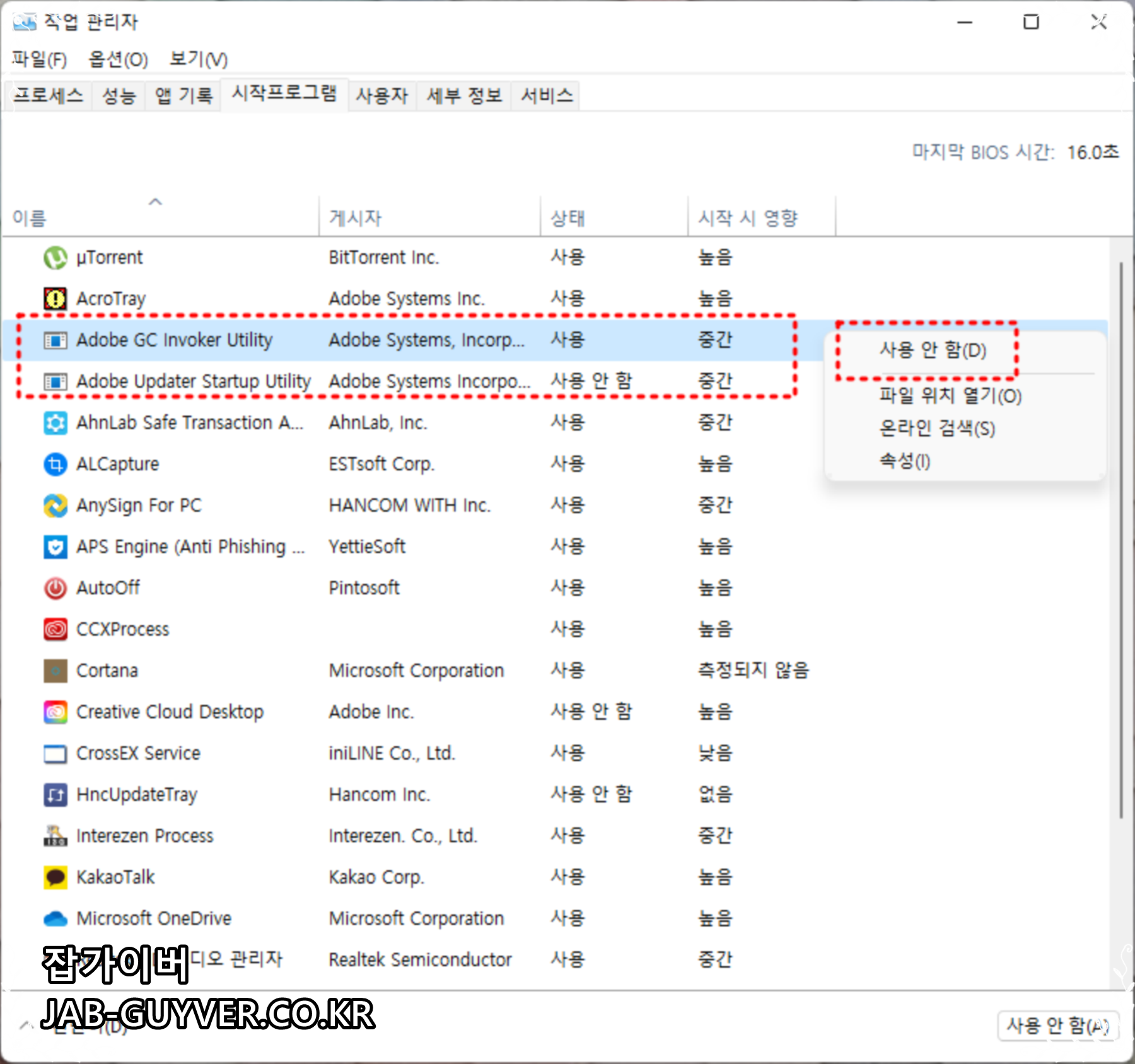Click the Hancom Inc. publisher cell
Viewport: 1135px width, 1064px height.
coord(380,795)
